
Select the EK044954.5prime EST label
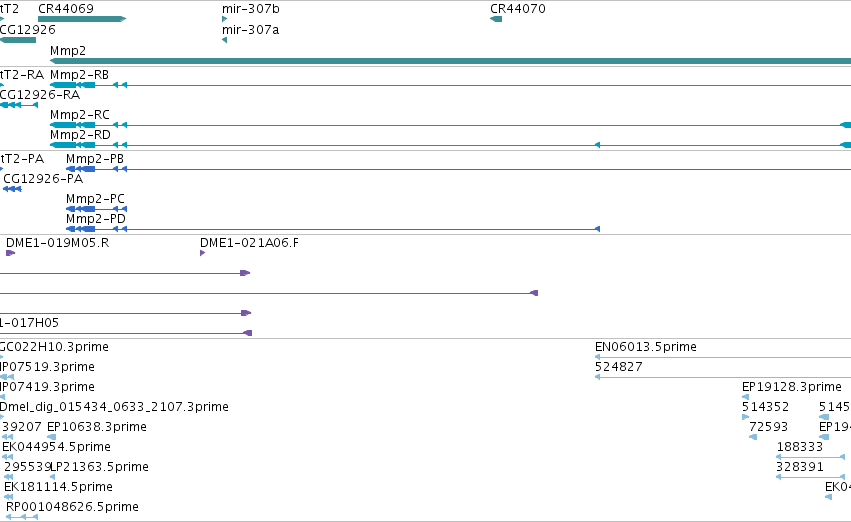[x=56, y=447]
